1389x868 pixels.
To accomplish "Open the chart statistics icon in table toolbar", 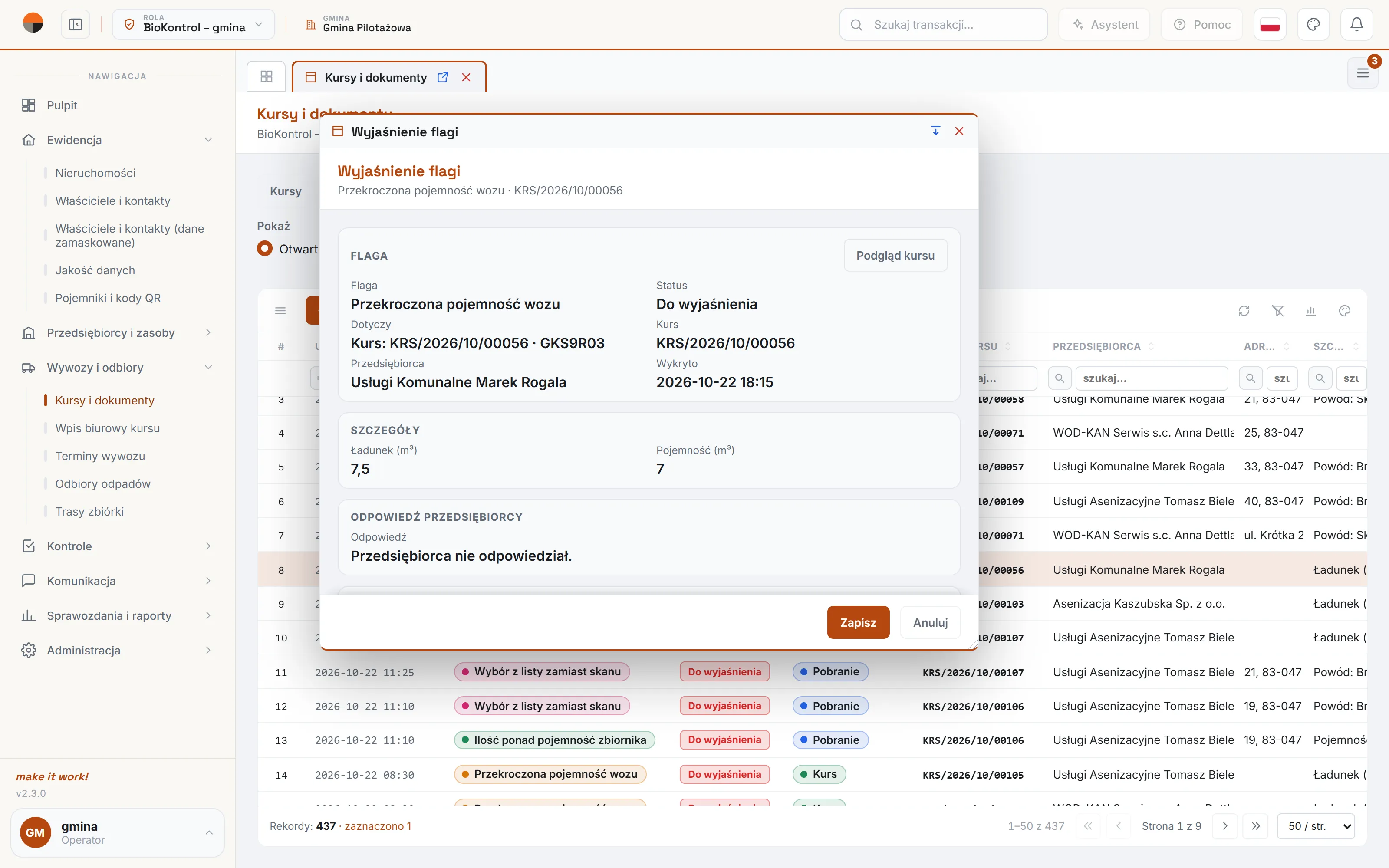I will tap(1311, 311).
